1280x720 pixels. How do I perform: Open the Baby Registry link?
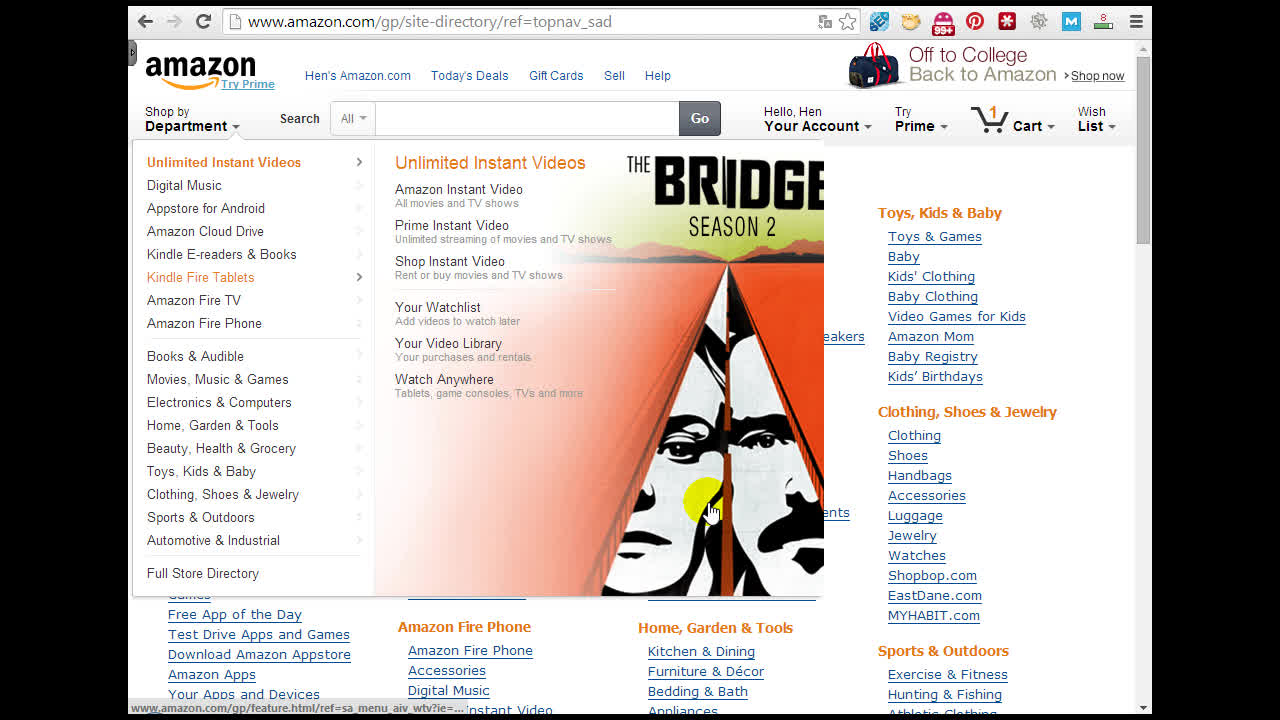[x=932, y=356]
